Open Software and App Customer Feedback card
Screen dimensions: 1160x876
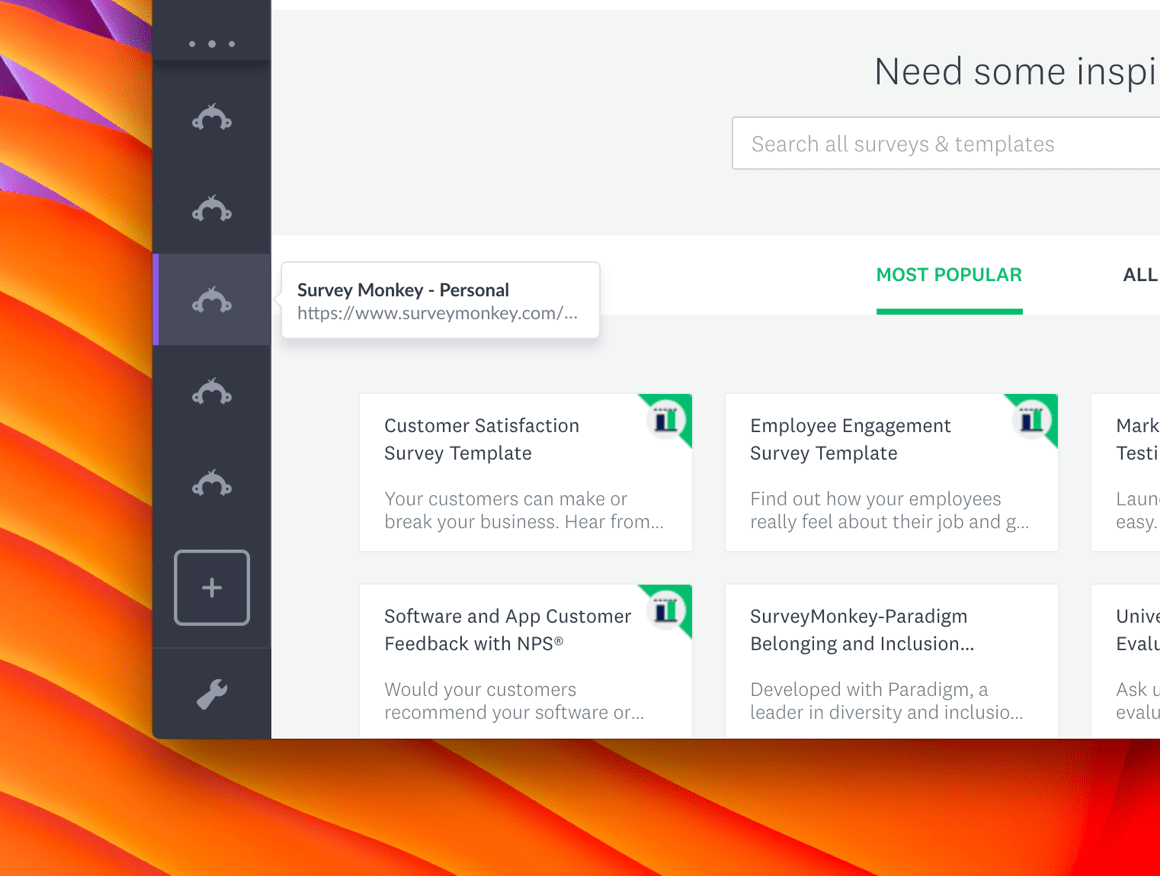(x=525, y=661)
